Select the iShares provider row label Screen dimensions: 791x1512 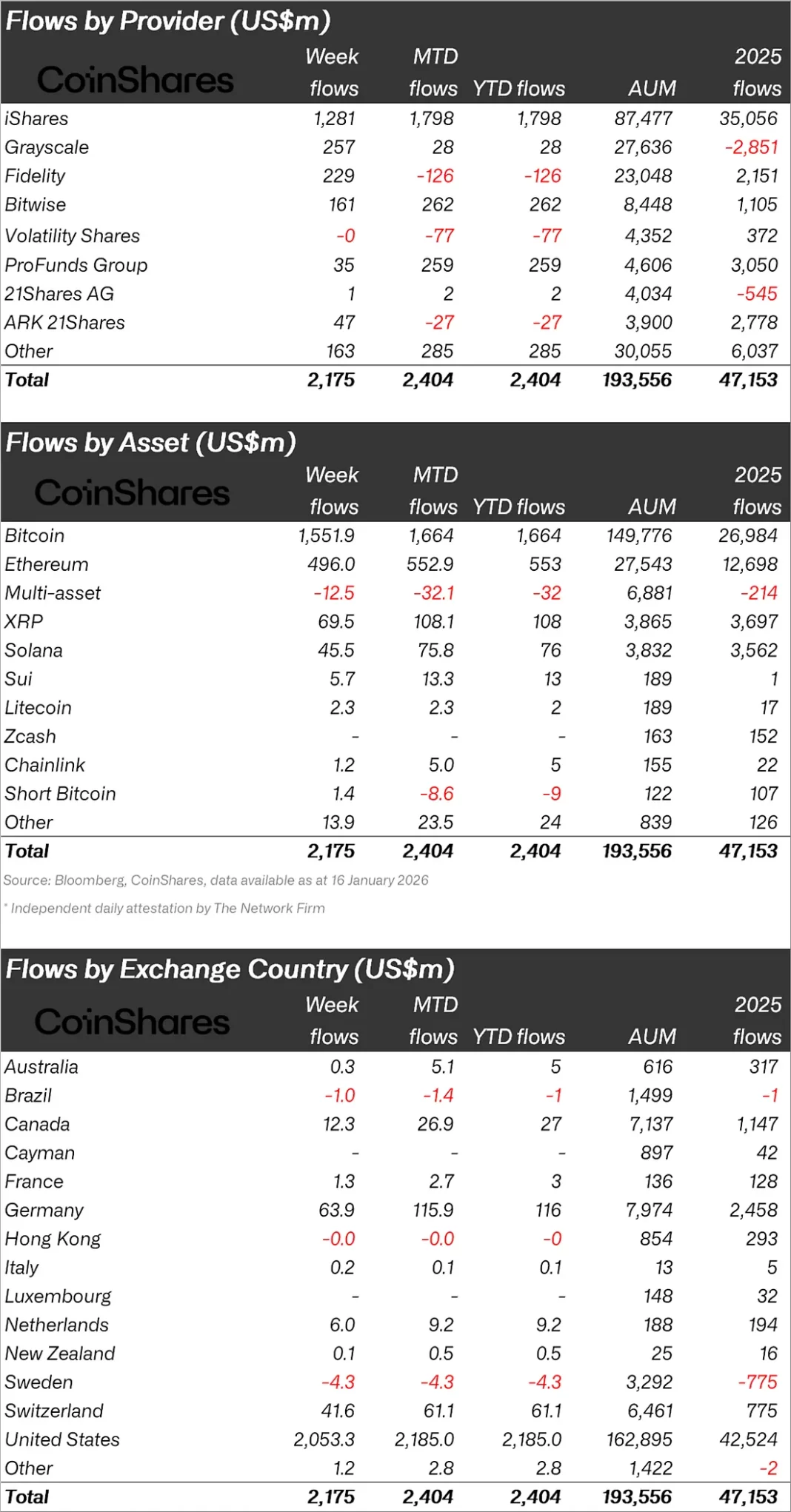click(36, 118)
